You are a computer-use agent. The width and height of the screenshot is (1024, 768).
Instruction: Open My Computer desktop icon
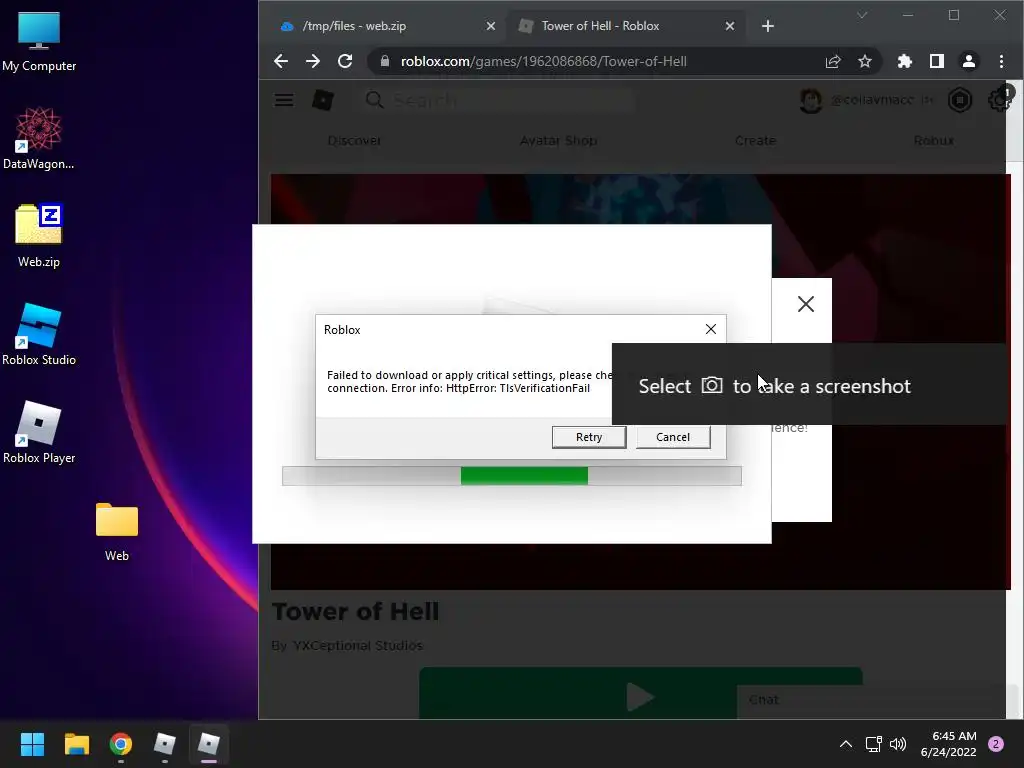pyautogui.click(x=39, y=41)
